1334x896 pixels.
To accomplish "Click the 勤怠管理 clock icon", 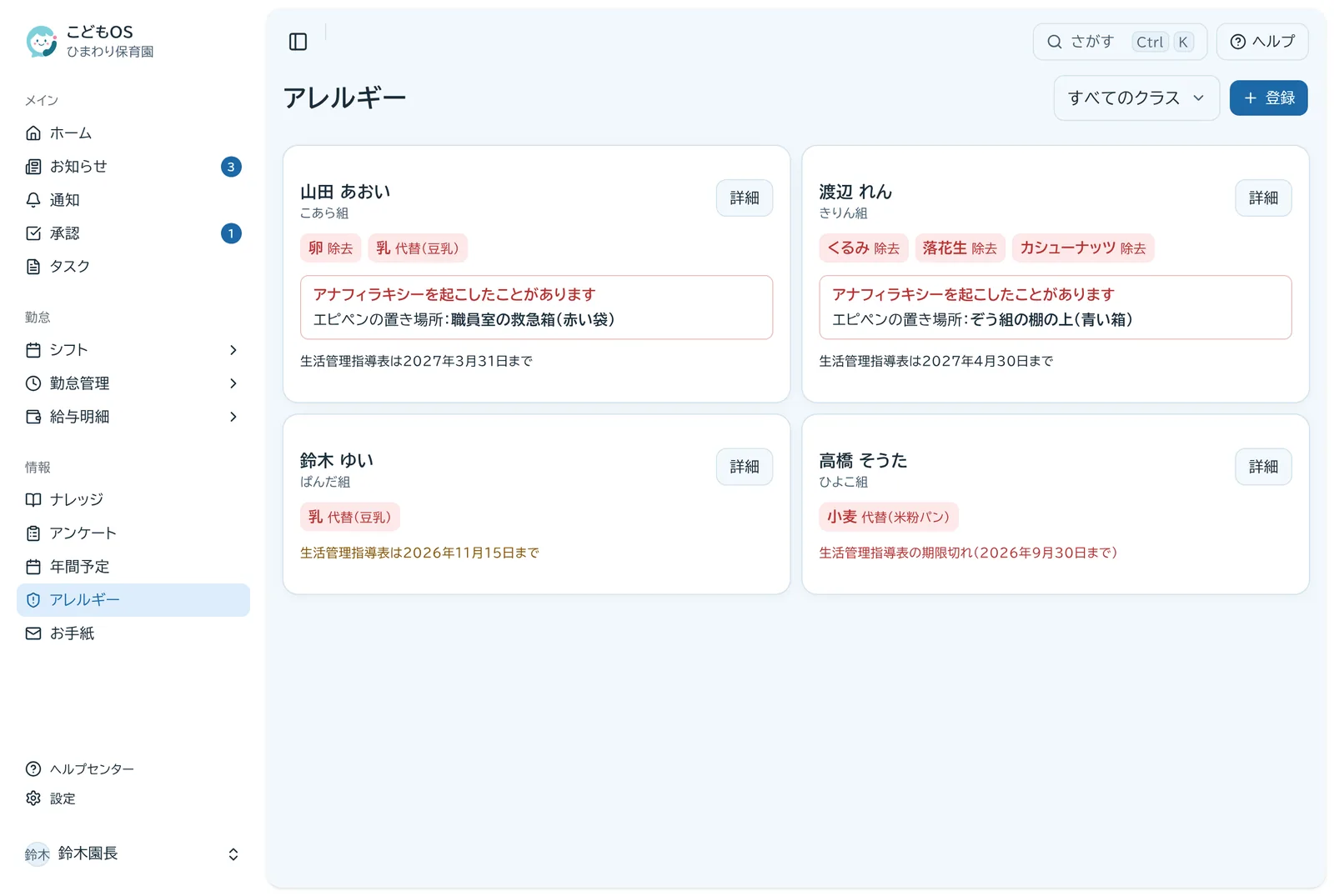I will pos(33,383).
